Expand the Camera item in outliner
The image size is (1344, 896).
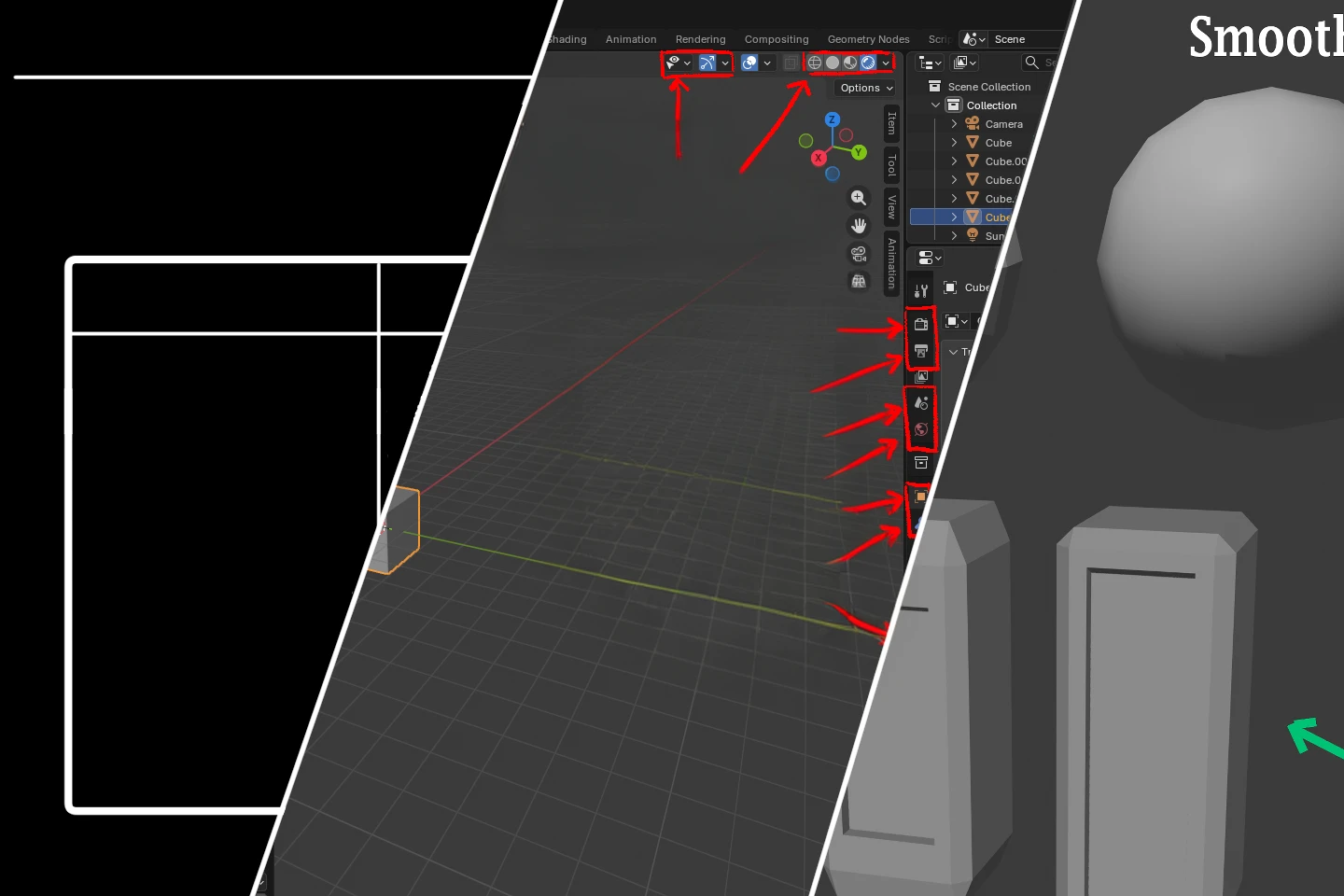tap(954, 124)
